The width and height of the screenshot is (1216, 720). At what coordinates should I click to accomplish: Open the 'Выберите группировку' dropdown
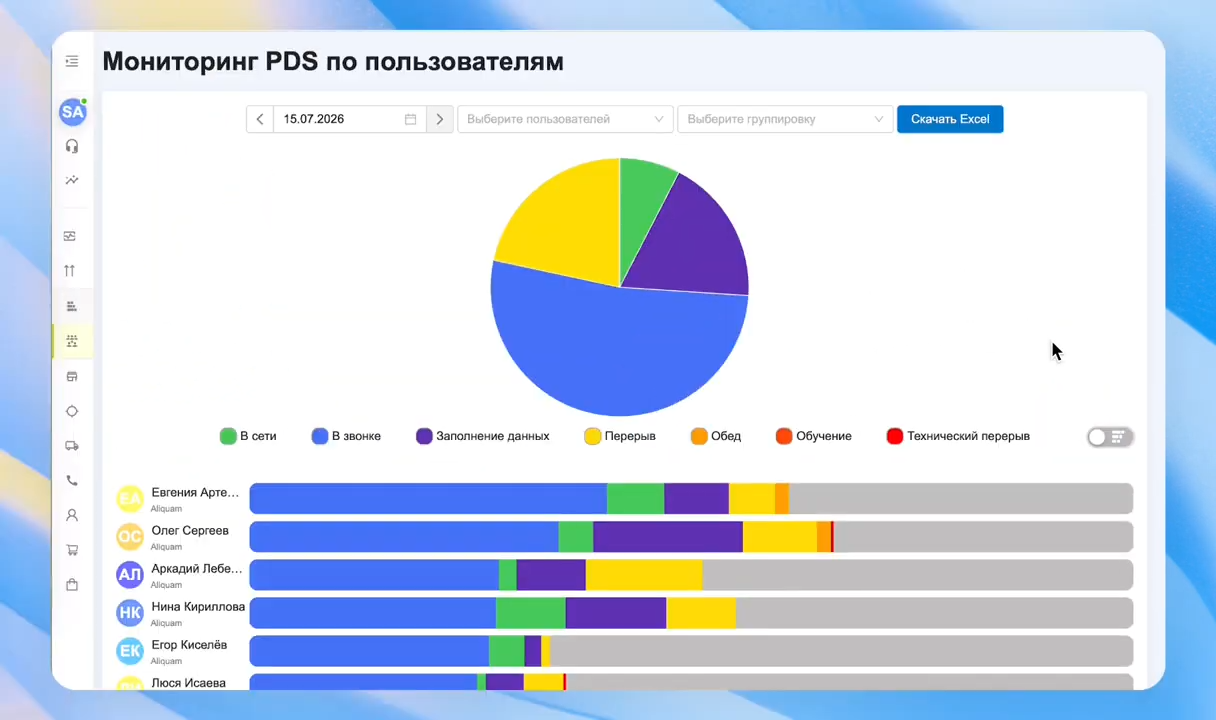785,119
